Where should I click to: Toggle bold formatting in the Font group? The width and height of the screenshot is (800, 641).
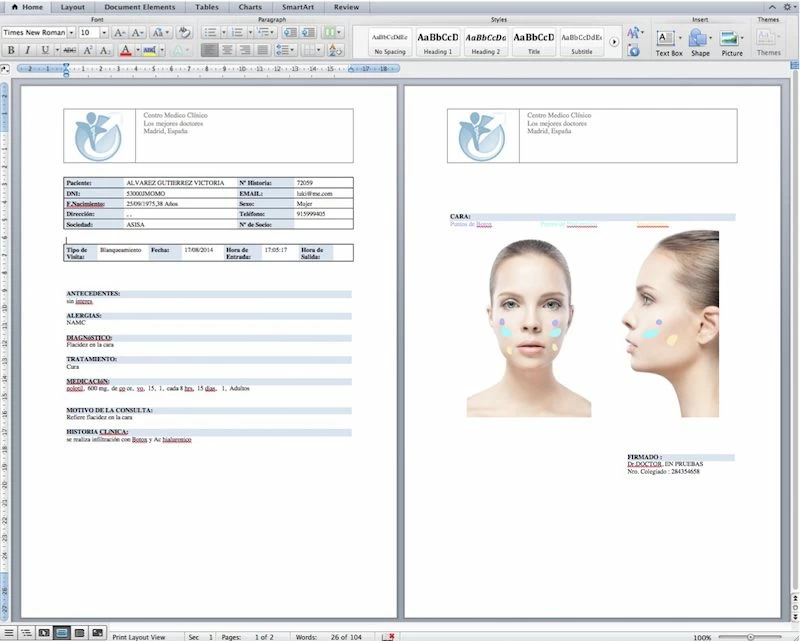10,47
